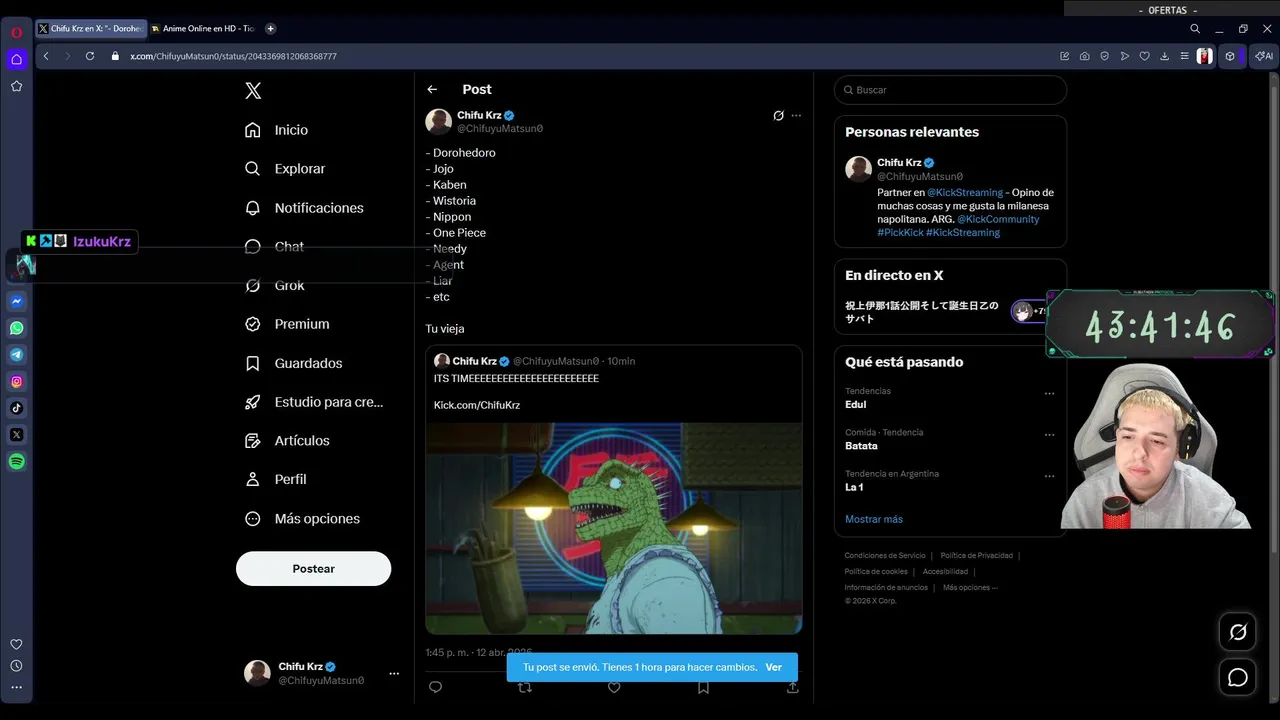Image resolution: width=1280 pixels, height=720 pixels.
Task: Go to Inicio
Action: (278, 130)
